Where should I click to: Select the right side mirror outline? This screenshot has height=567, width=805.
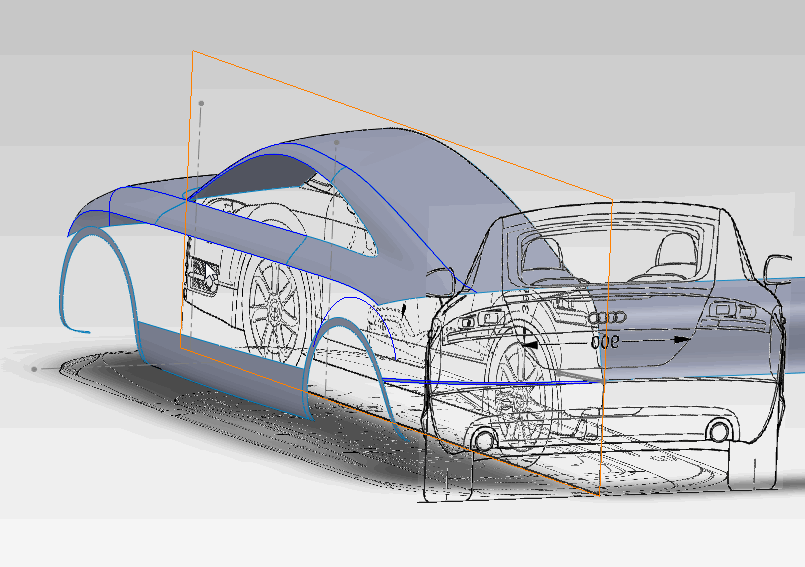[776, 266]
